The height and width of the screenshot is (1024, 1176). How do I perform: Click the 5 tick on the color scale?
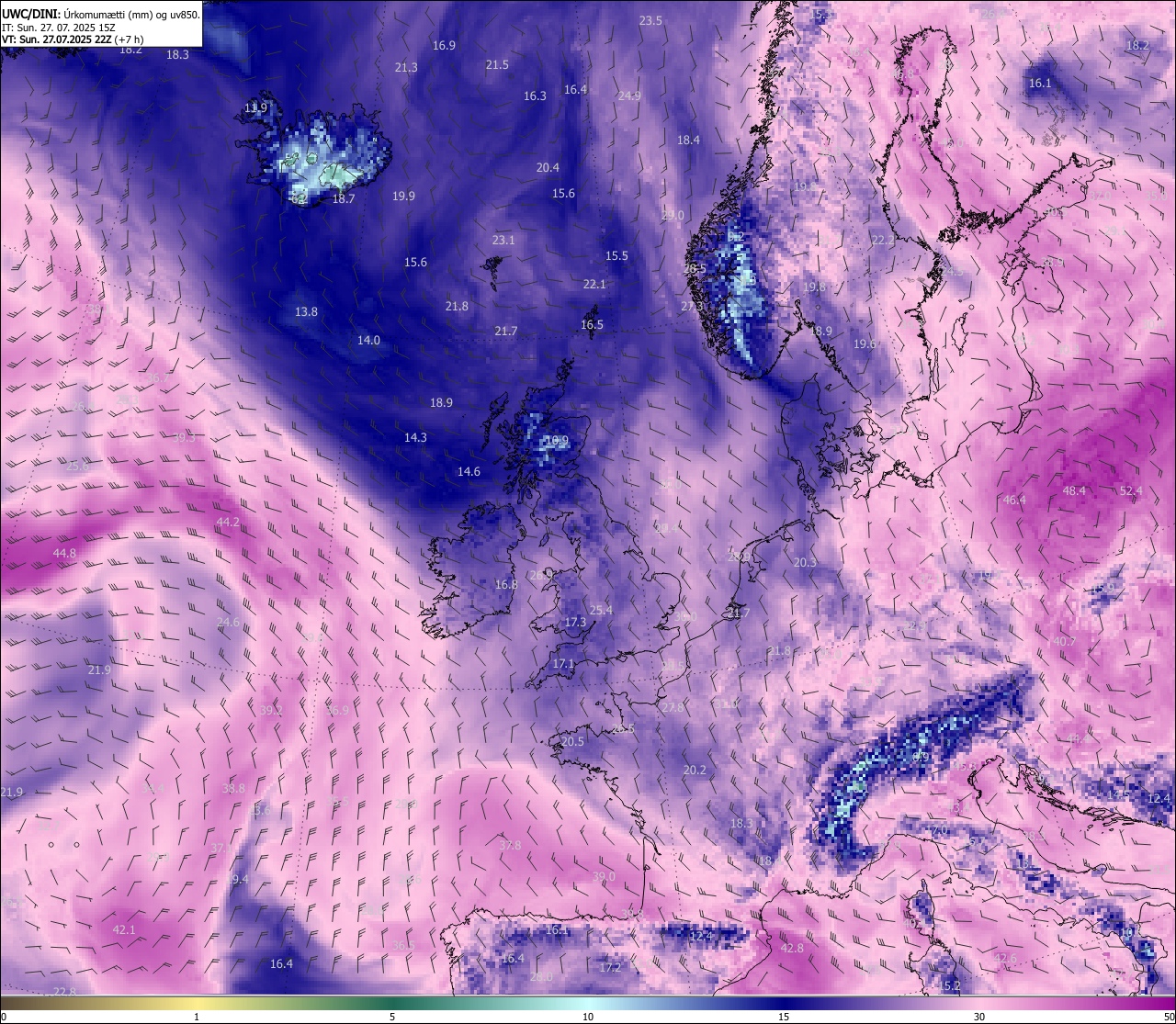(392, 1017)
